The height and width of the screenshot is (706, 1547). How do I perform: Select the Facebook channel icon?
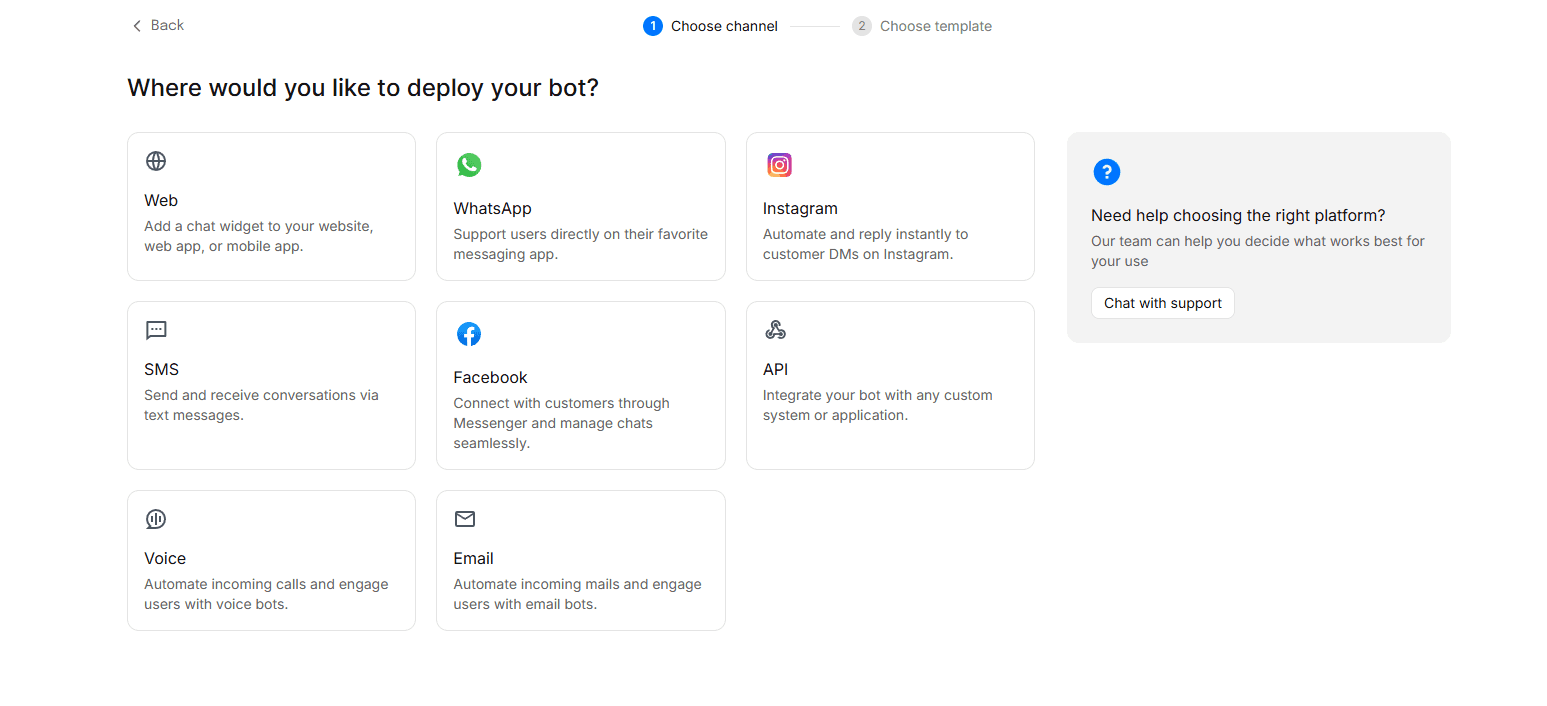[469, 334]
